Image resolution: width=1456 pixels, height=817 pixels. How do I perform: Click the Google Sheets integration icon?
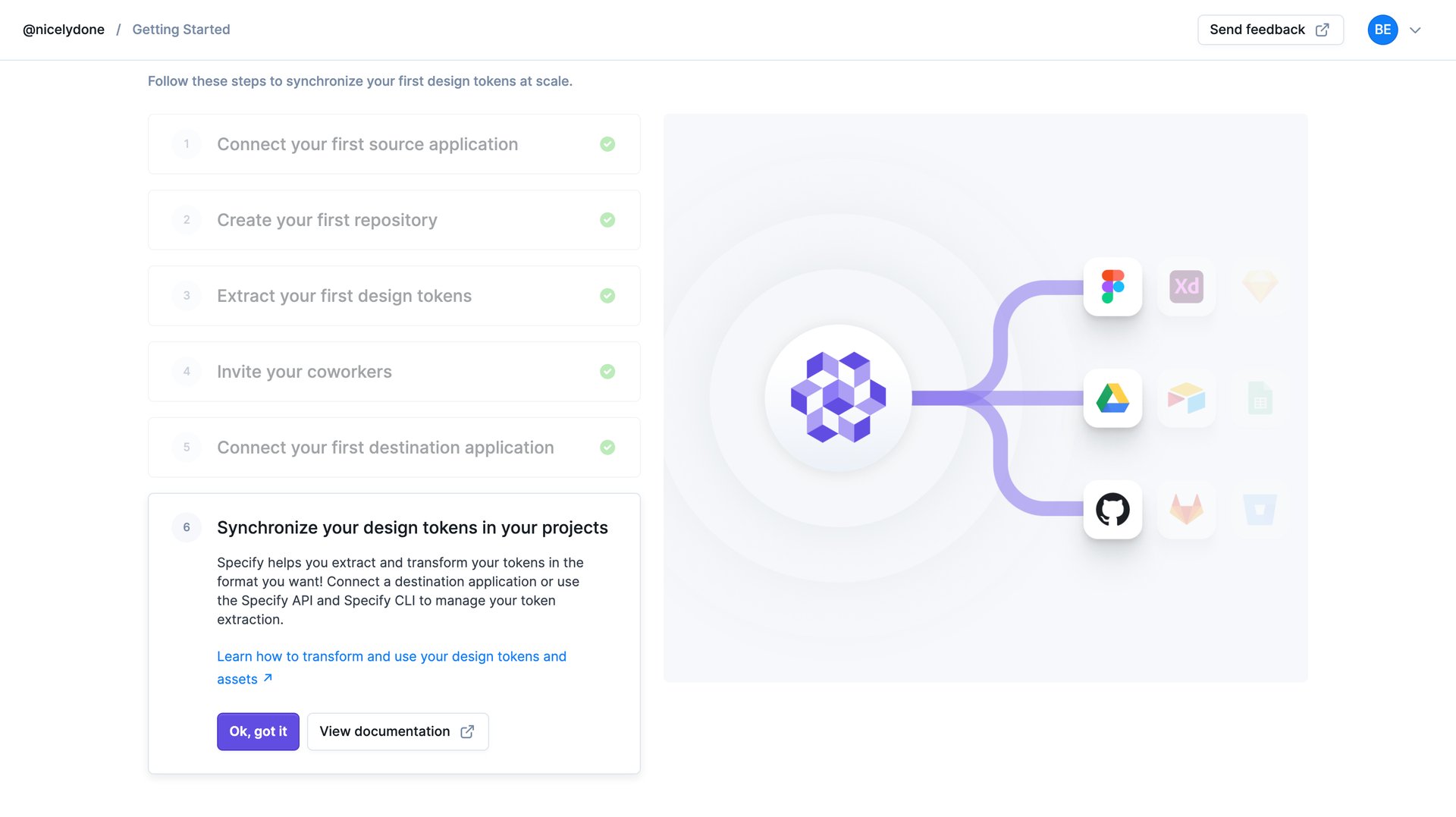[x=1259, y=398]
